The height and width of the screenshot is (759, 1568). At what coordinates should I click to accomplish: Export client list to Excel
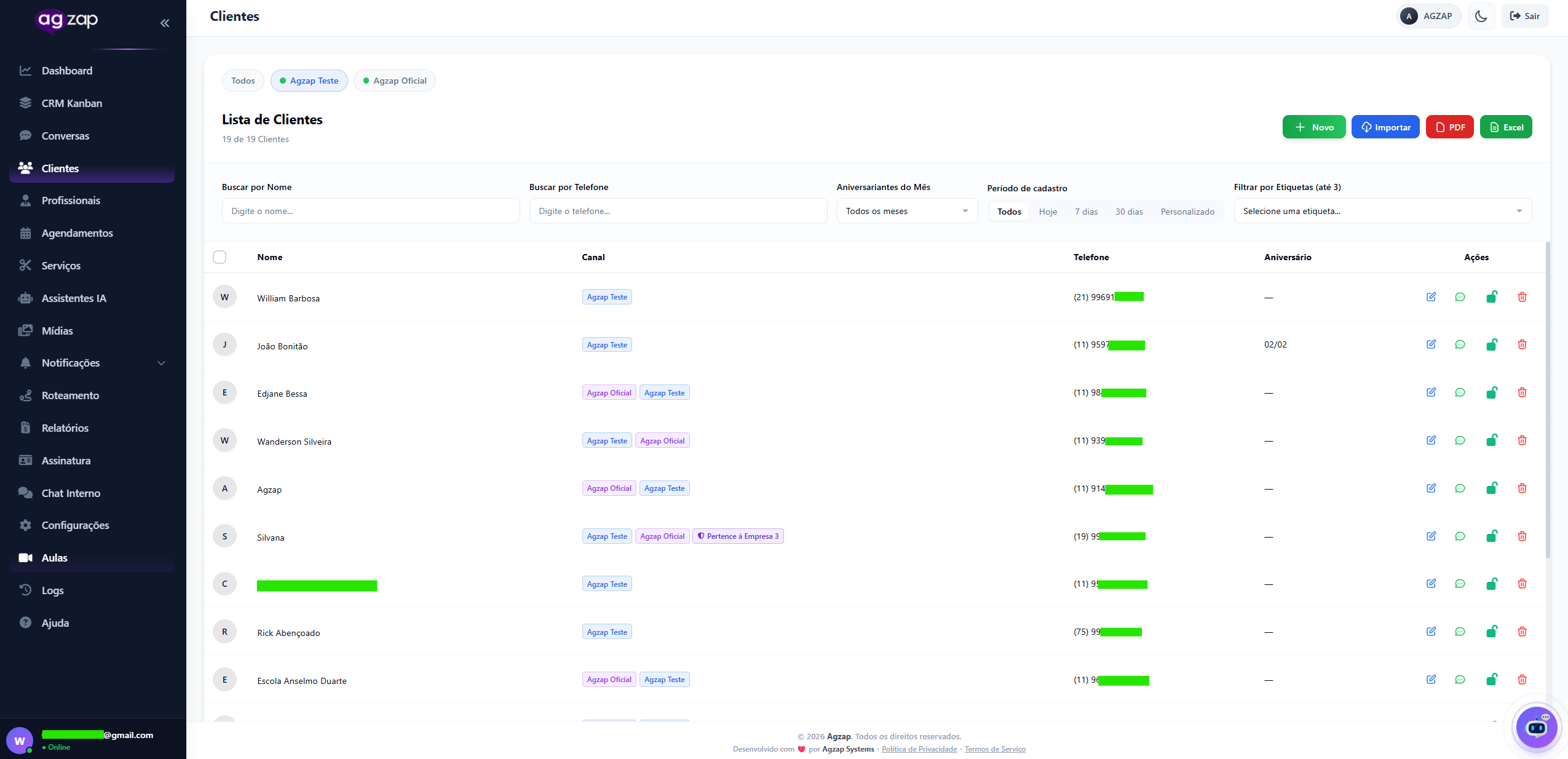pyautogui.click(x=1506, y=127)
